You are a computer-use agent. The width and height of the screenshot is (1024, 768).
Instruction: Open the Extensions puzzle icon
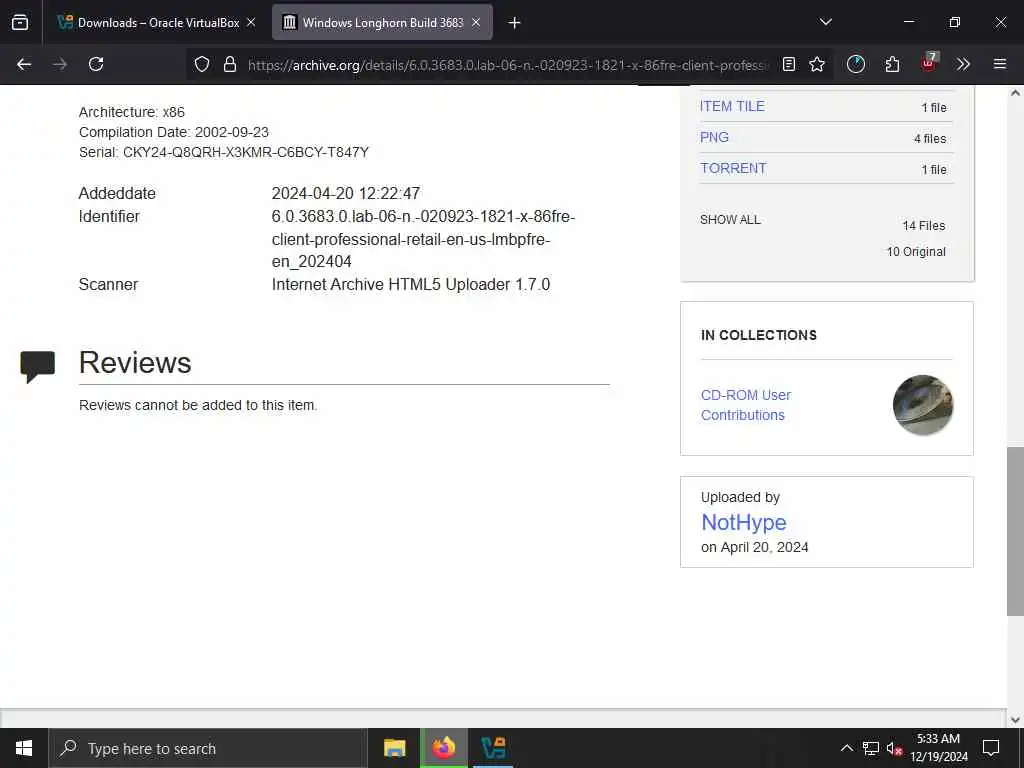892,64
